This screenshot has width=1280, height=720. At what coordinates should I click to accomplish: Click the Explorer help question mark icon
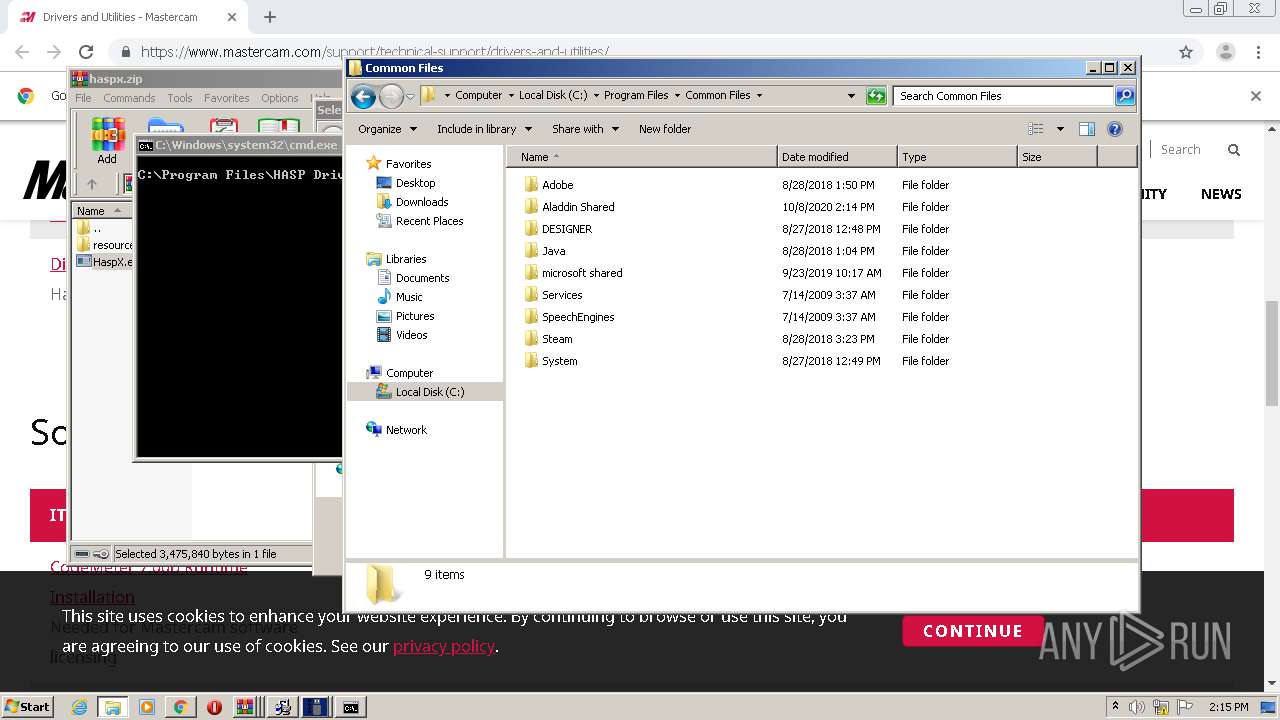tap(1115, 129)
